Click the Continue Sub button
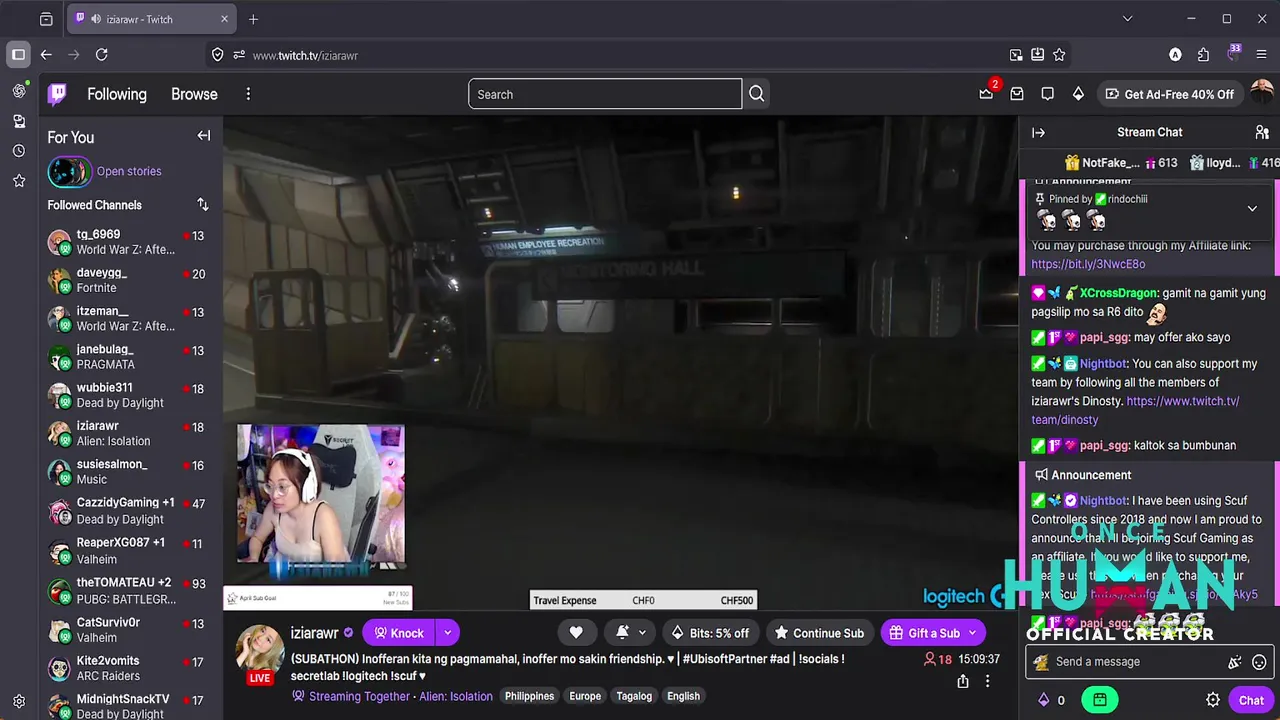 coord(819,633)
